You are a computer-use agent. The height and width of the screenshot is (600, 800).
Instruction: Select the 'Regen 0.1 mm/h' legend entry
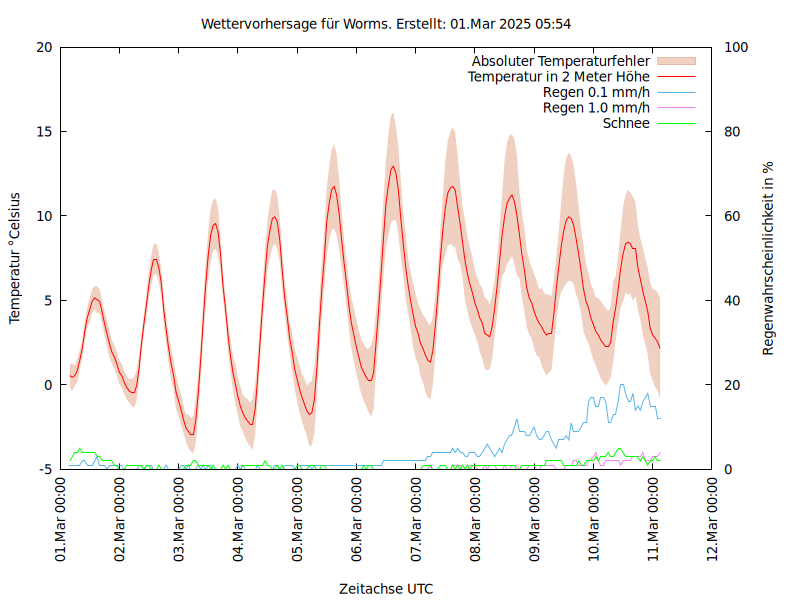tap(596, 92)
